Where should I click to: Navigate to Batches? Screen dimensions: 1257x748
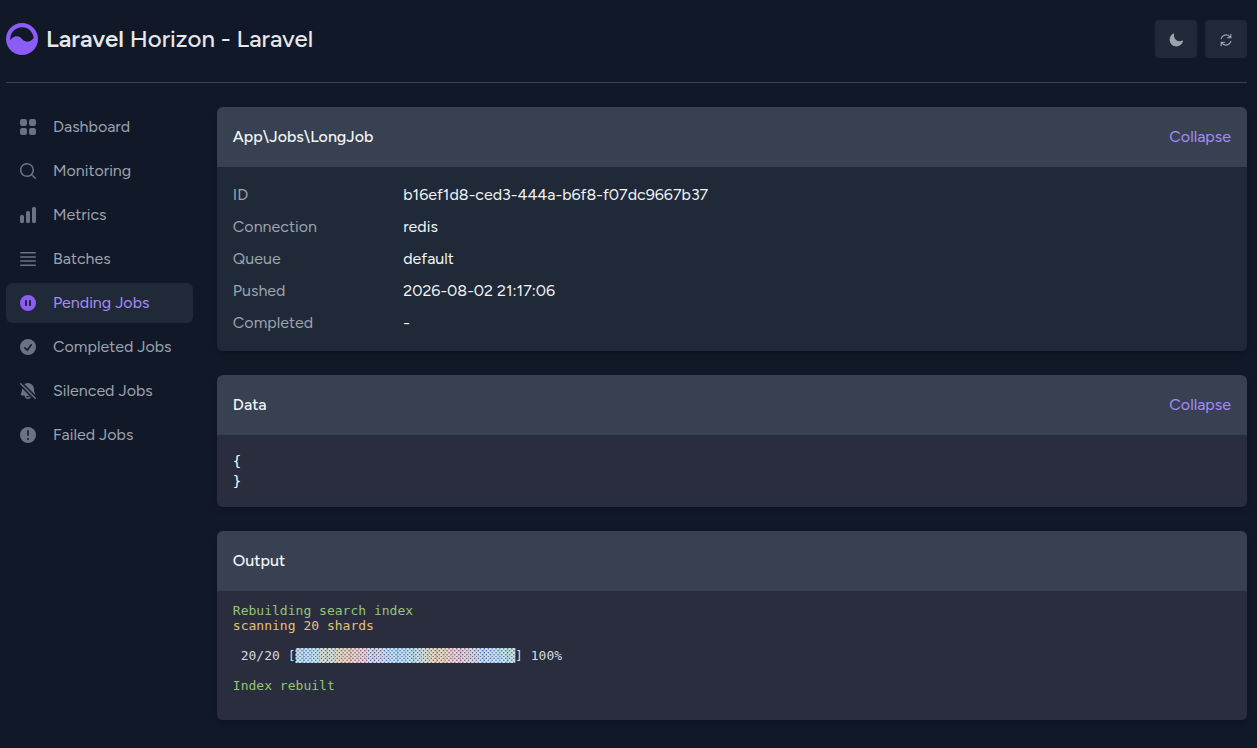tap(99, 259)
